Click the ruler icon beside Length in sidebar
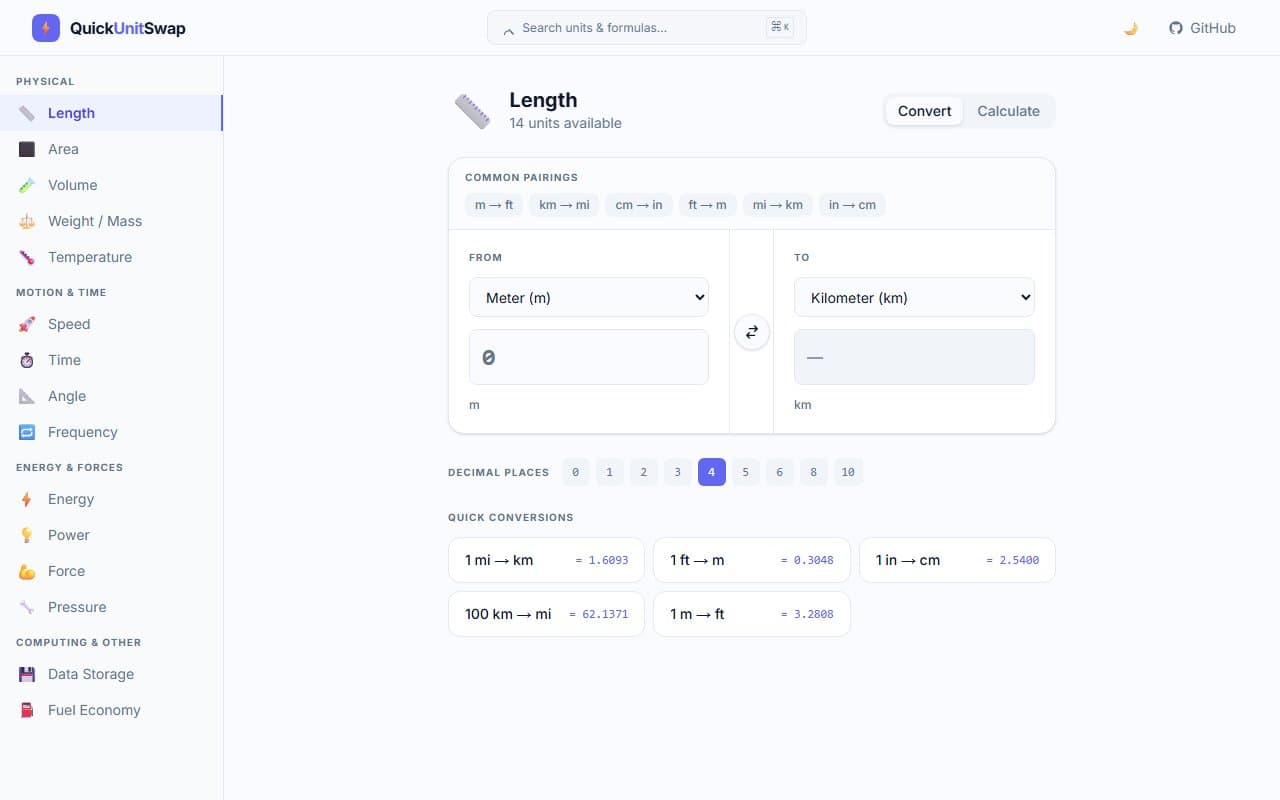Viewport: 1280px width, 800px height. click(x=27, y=113)
